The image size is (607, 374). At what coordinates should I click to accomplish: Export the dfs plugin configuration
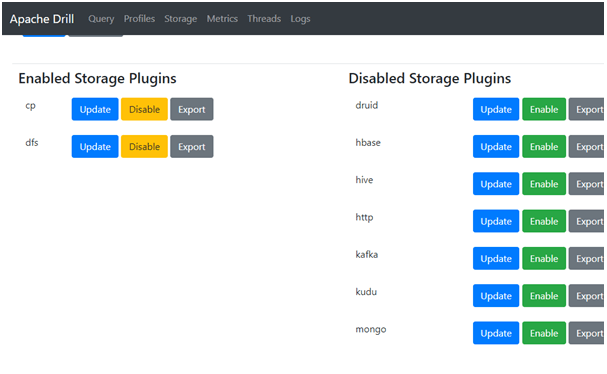(x=192, y=146)
